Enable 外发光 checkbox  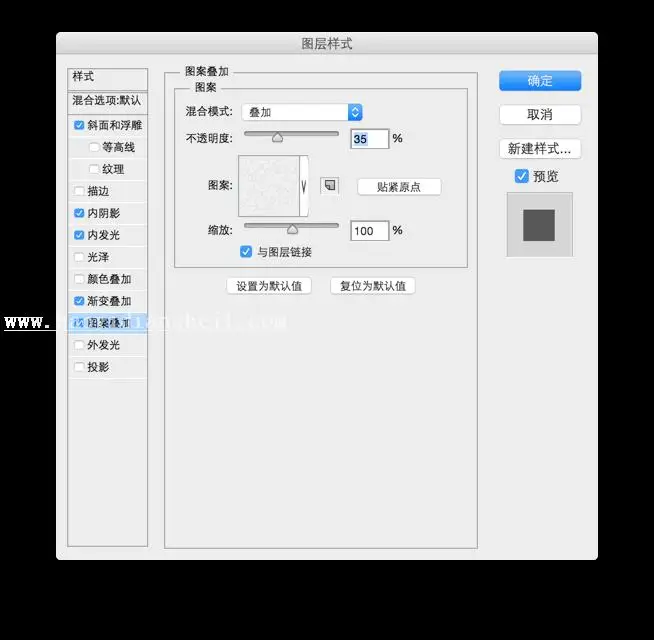click(79, 345)
